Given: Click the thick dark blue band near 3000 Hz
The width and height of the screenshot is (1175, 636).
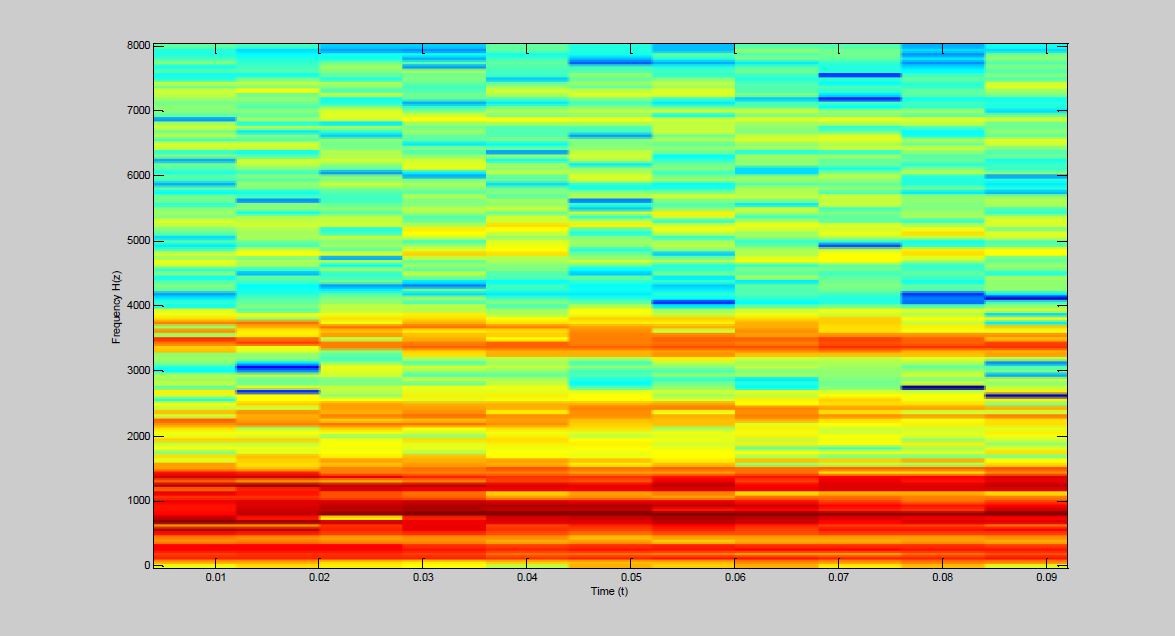Looking at the screenshot, I should point(277,368).
